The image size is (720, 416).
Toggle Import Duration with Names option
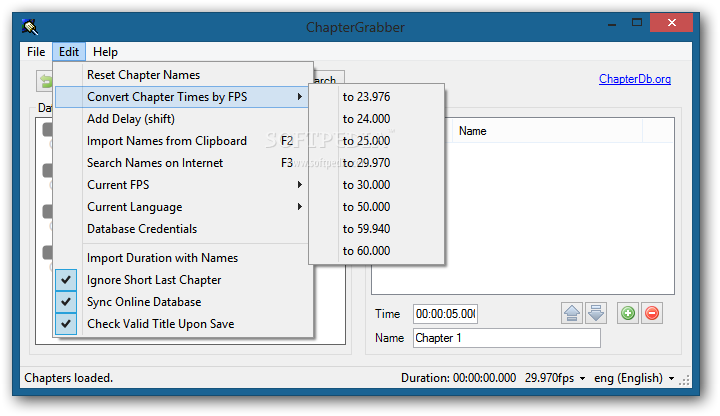coord(184,258)
